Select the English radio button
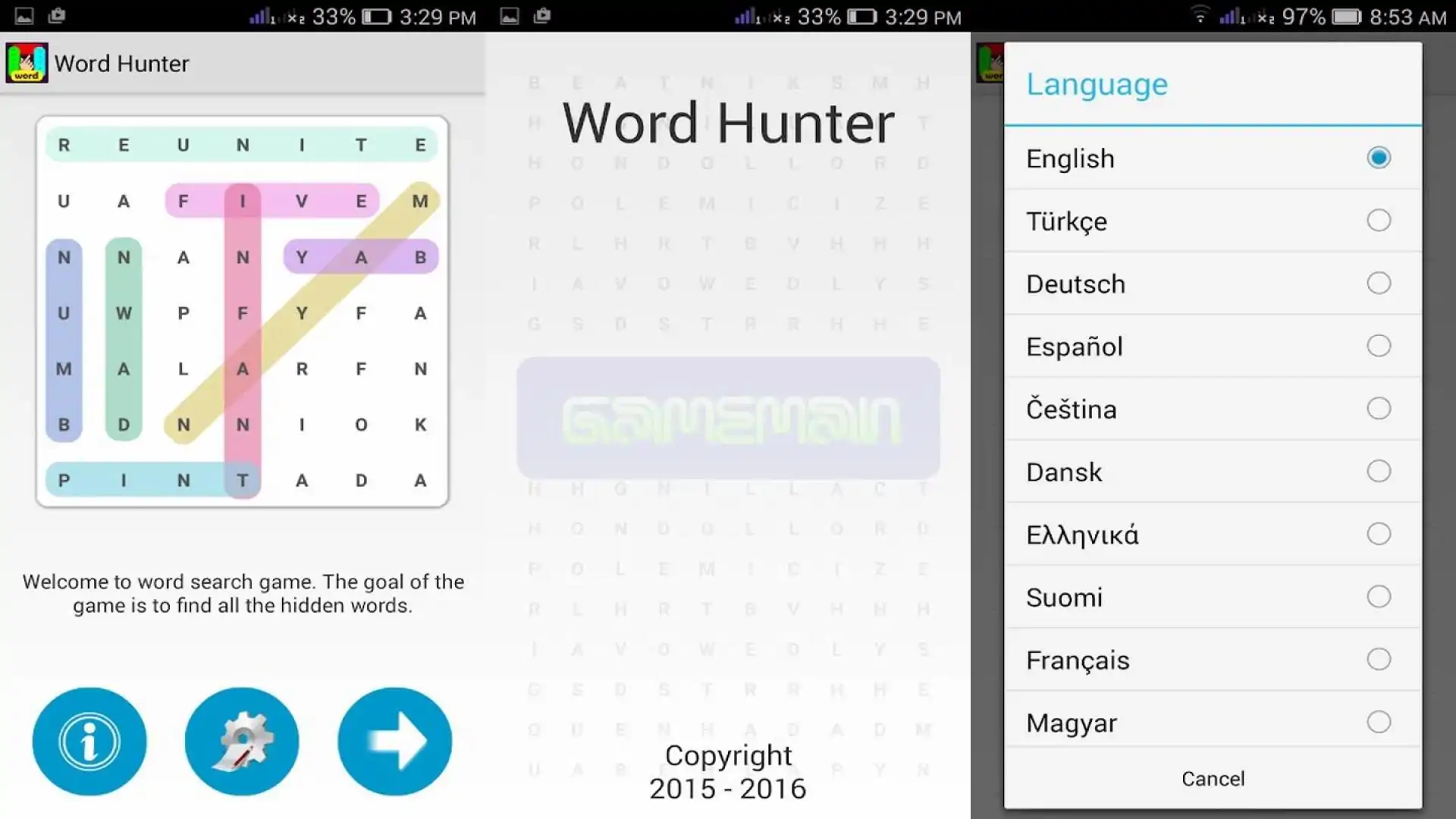1456x819 pixels. pyautogui.click(x=1379, y=158)
